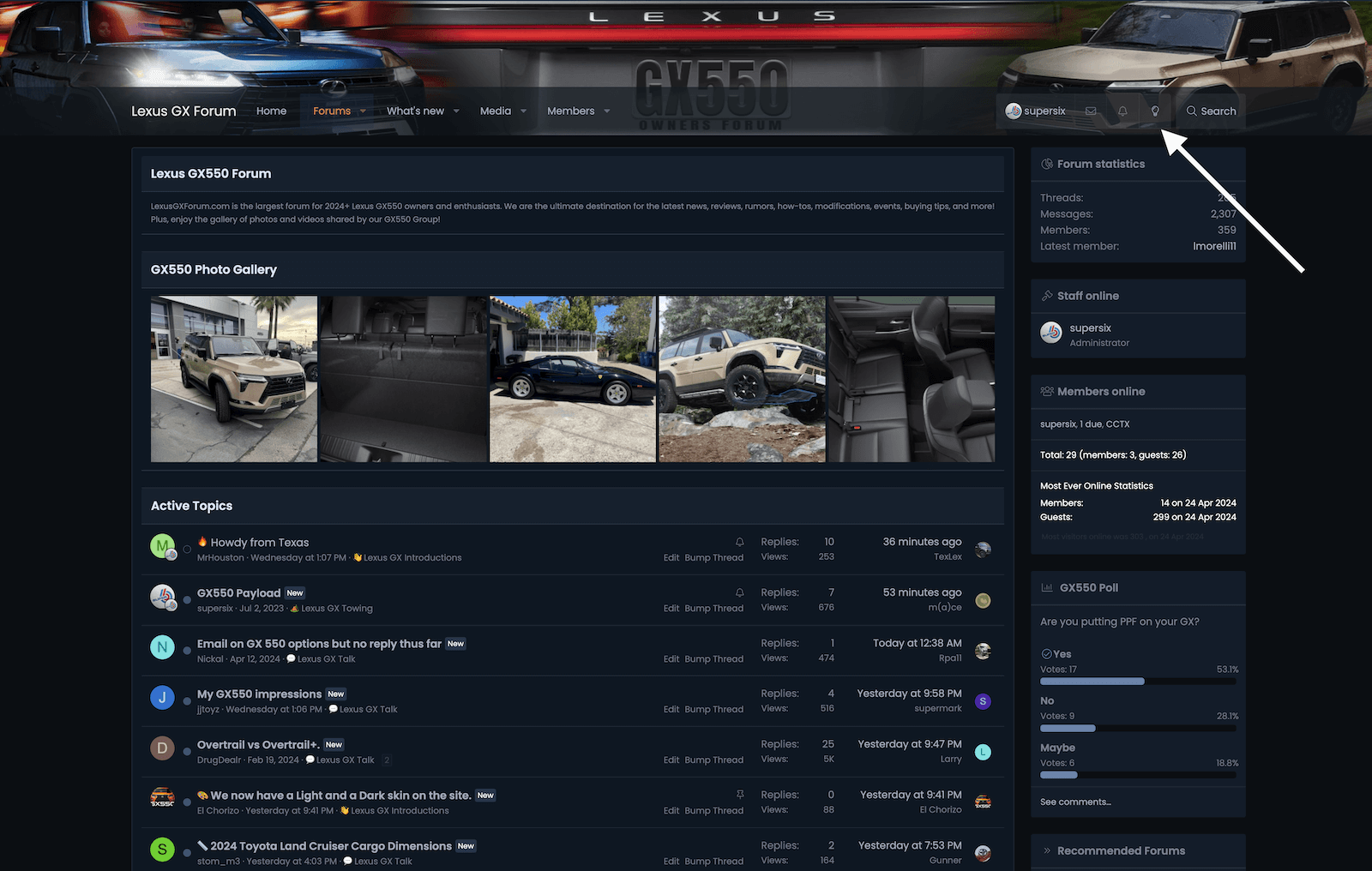The height and width of the screenshot is (871, 1372).
Task: Click Bump Thread on GX550 Payload
Action: click(713, 609)
